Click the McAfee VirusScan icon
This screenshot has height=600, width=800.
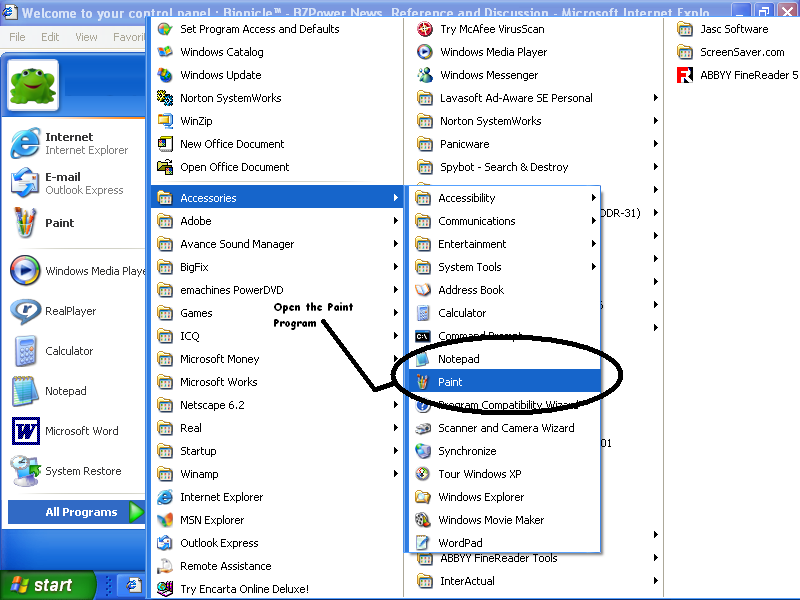(x=424, y=29)
